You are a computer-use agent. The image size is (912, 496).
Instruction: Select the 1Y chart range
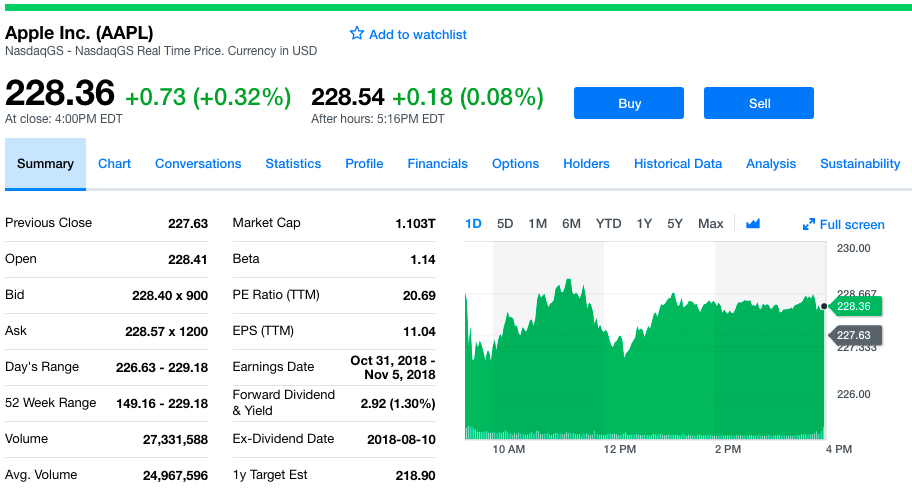(644, 224)
